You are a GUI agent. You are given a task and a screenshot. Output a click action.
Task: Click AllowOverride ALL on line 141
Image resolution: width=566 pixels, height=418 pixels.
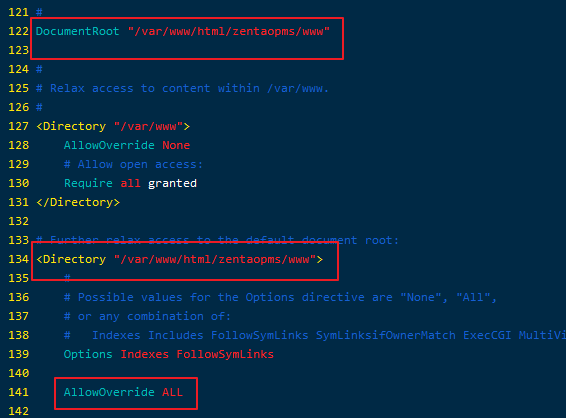coord(123,392)
